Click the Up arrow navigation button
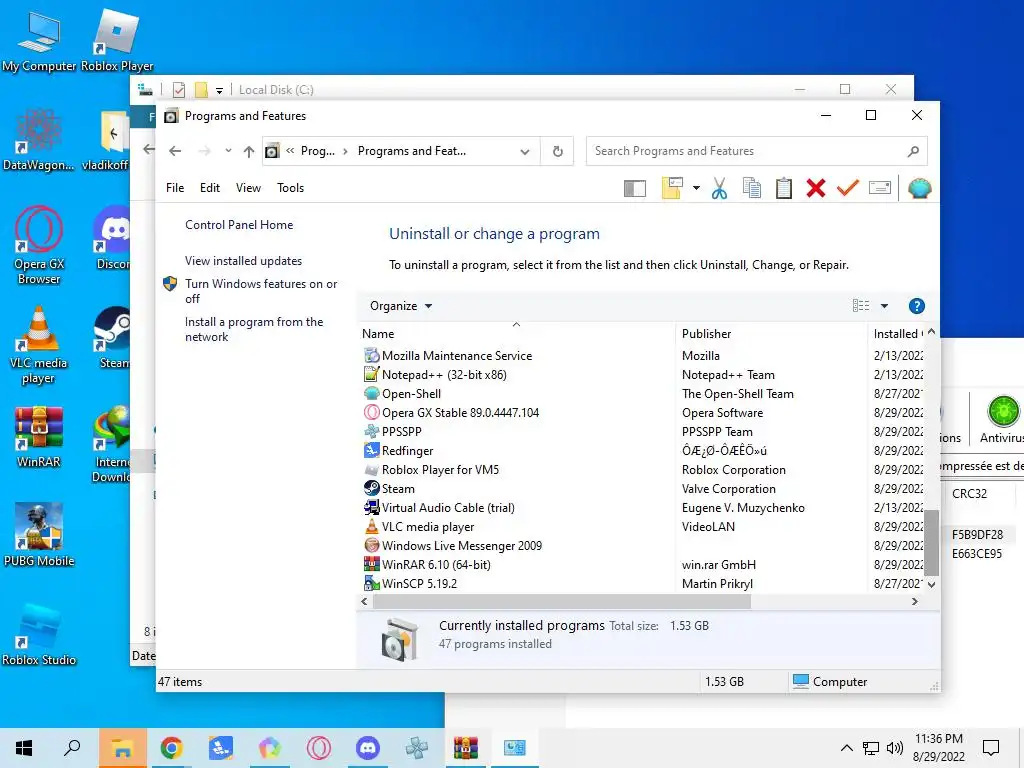The height and width of the screenshot is (768, 1024). click(249, 152)
